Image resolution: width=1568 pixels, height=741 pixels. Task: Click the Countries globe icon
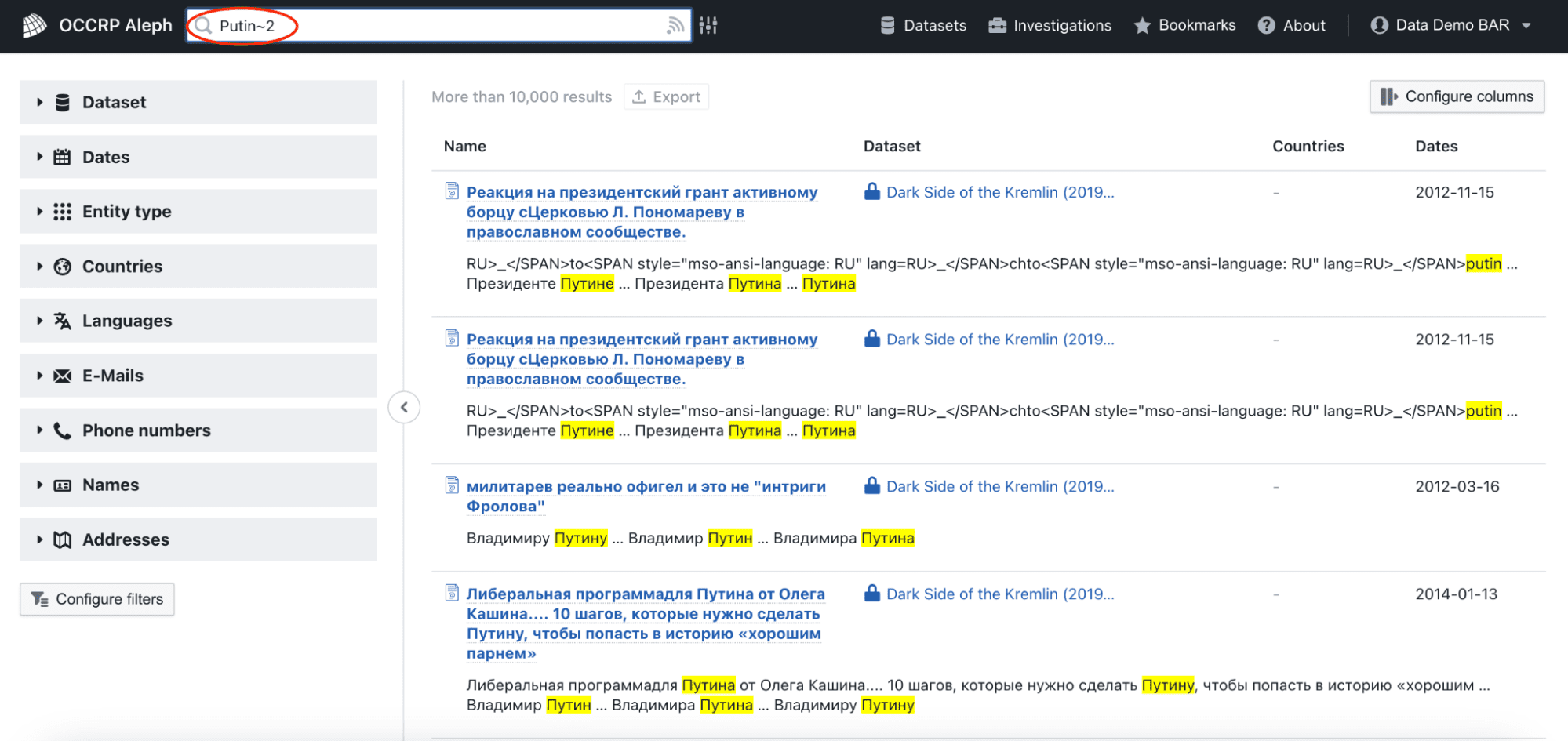click(x=63, y=267)
